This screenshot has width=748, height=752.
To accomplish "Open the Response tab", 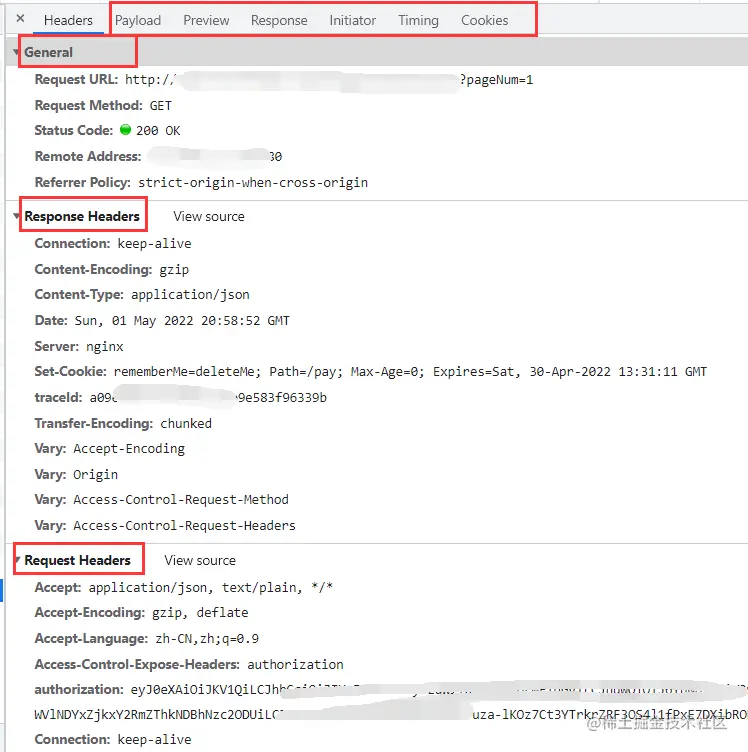I will [279, 20].
